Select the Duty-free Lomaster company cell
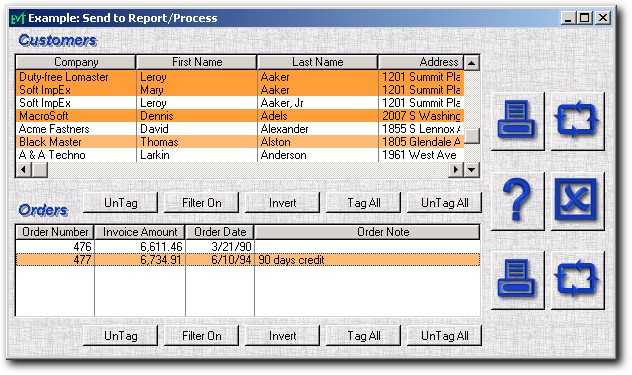The height and width of the screenshot is (375, 632). [x=76, y=77]
